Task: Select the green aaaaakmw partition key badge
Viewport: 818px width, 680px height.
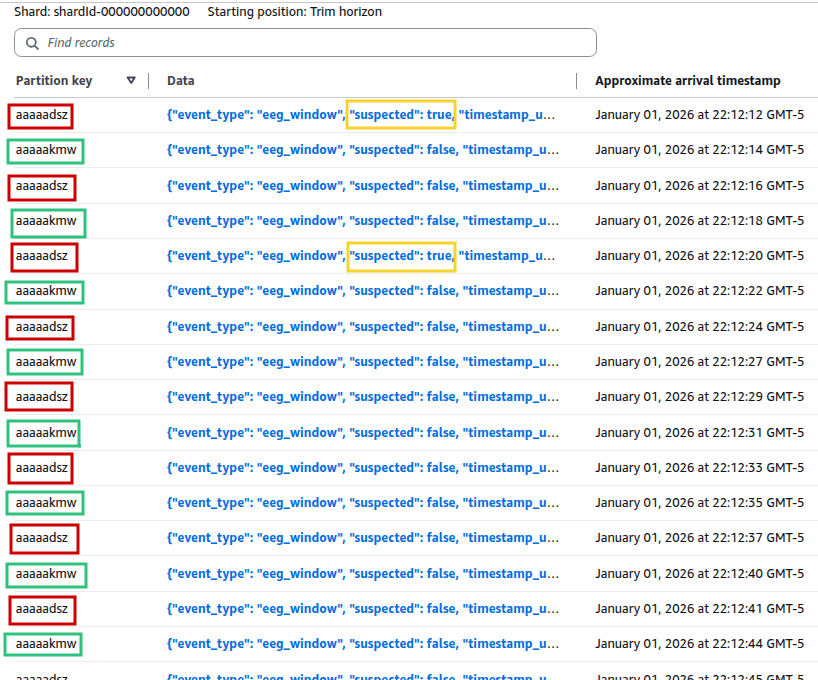Action: point(46,149)
